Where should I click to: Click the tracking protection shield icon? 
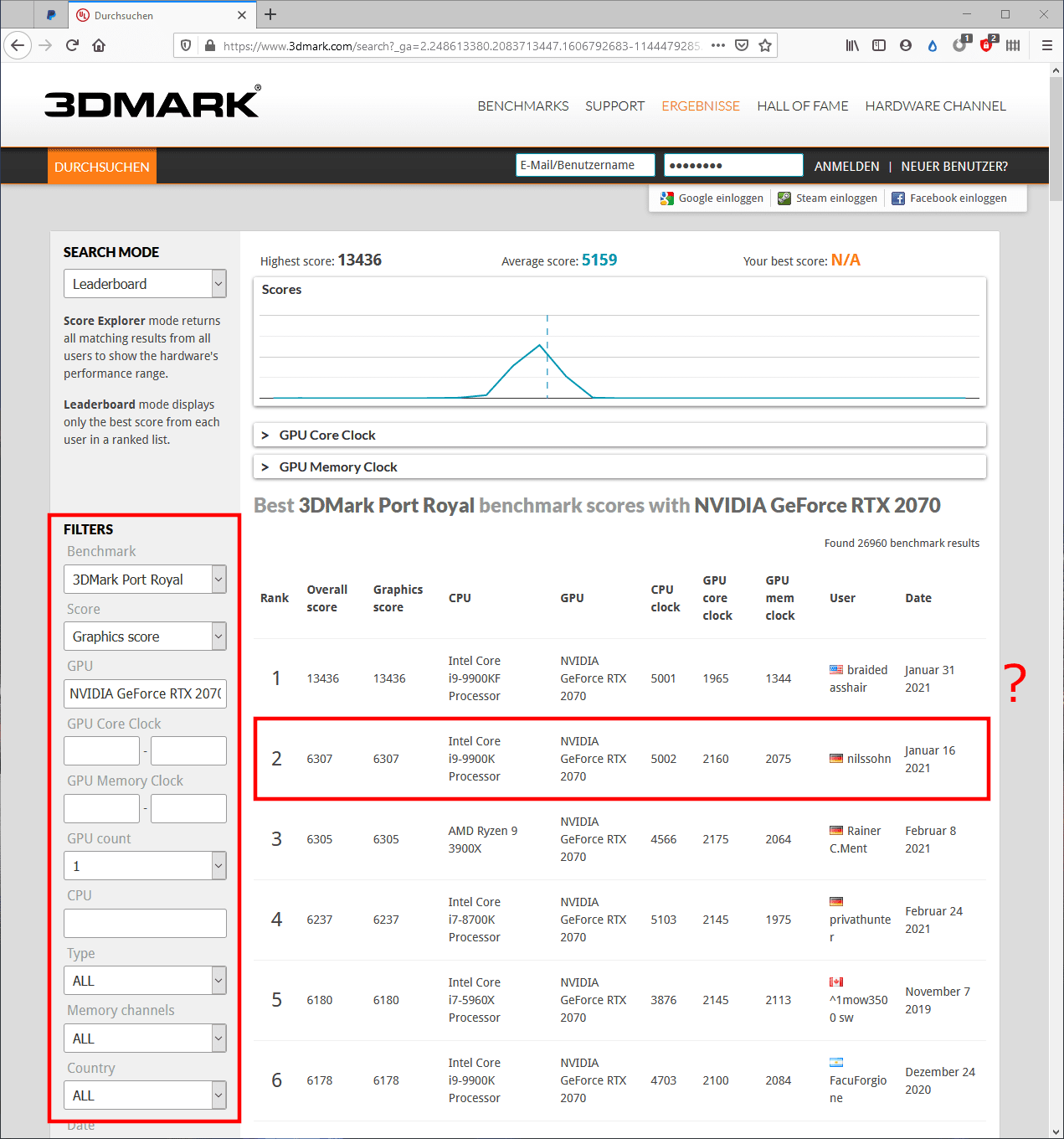[x=186, y=45]
